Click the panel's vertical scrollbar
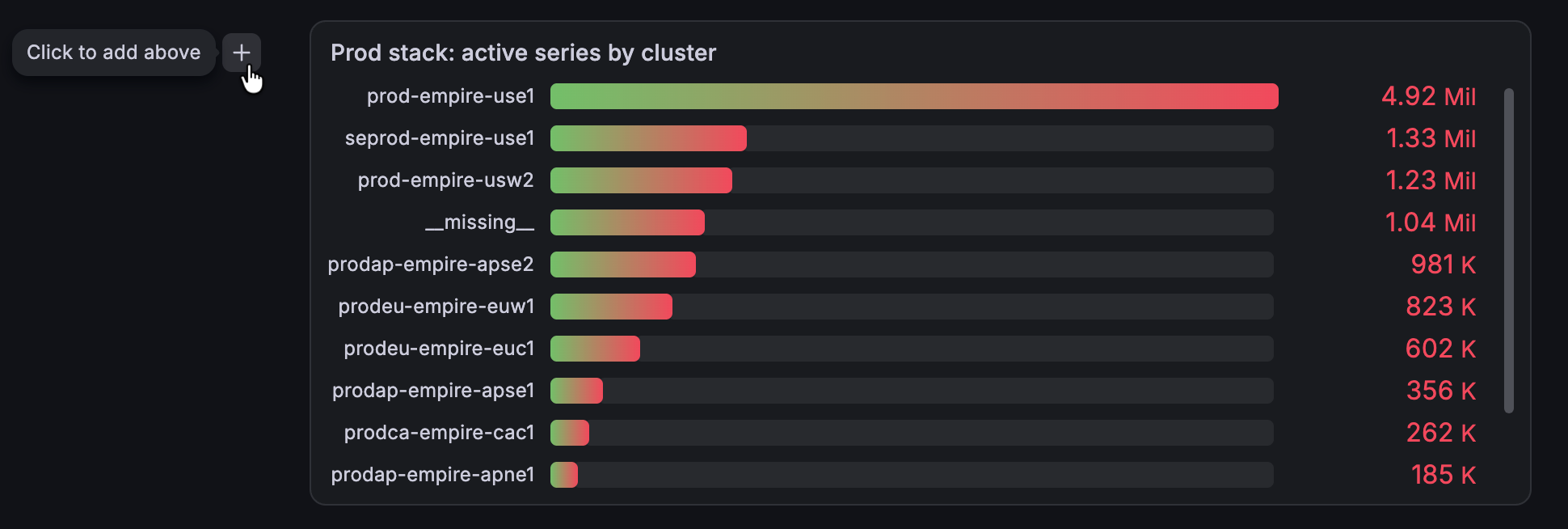This screenshot has height=529, width=1568. pos(1508,251)
